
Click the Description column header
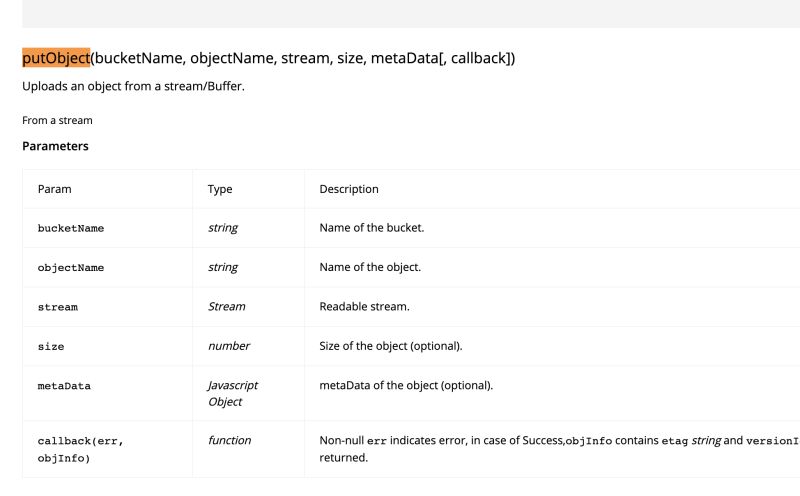[x=349, y=189]
